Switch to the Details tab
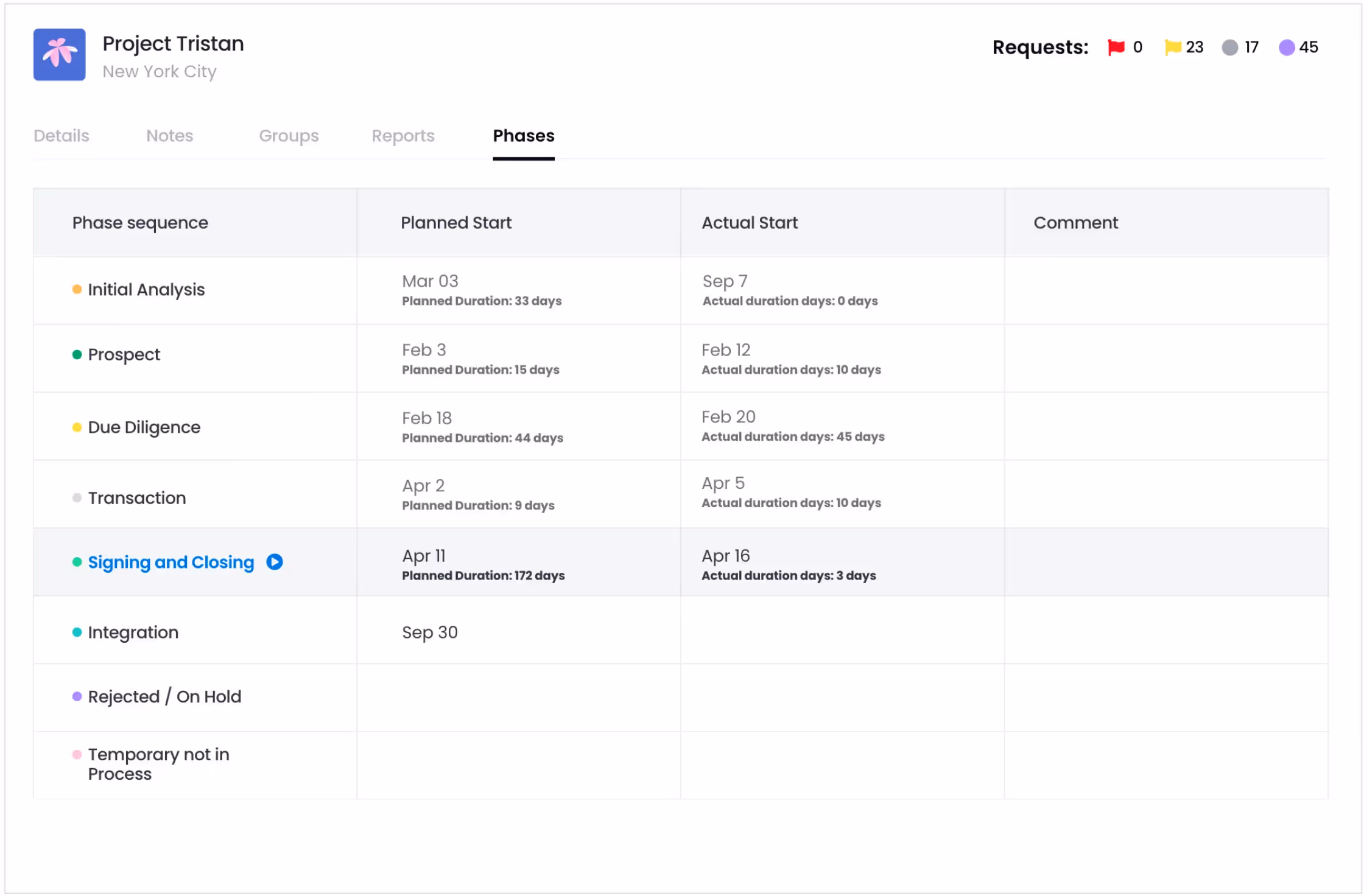Viewport: 1364px width, 896px height. coord(62,136)
